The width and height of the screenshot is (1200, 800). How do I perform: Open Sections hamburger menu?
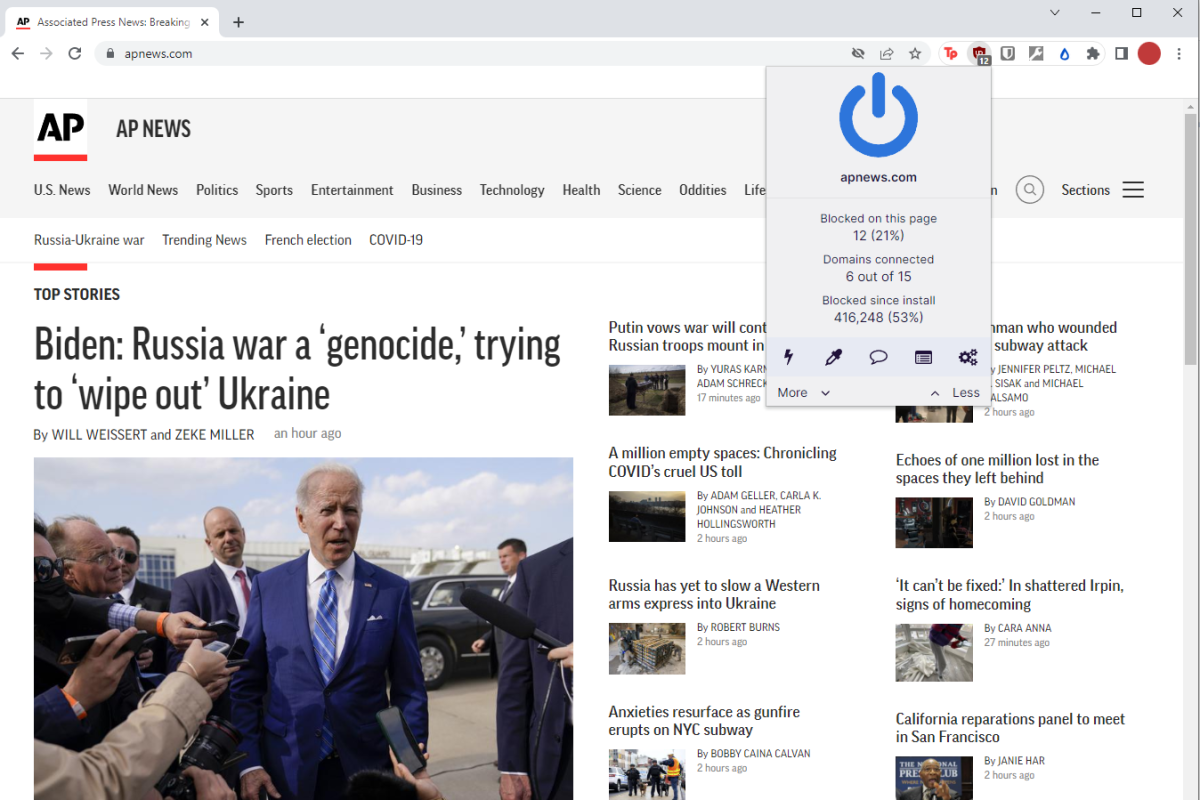pyautogui.click(x=1102, y=190)
